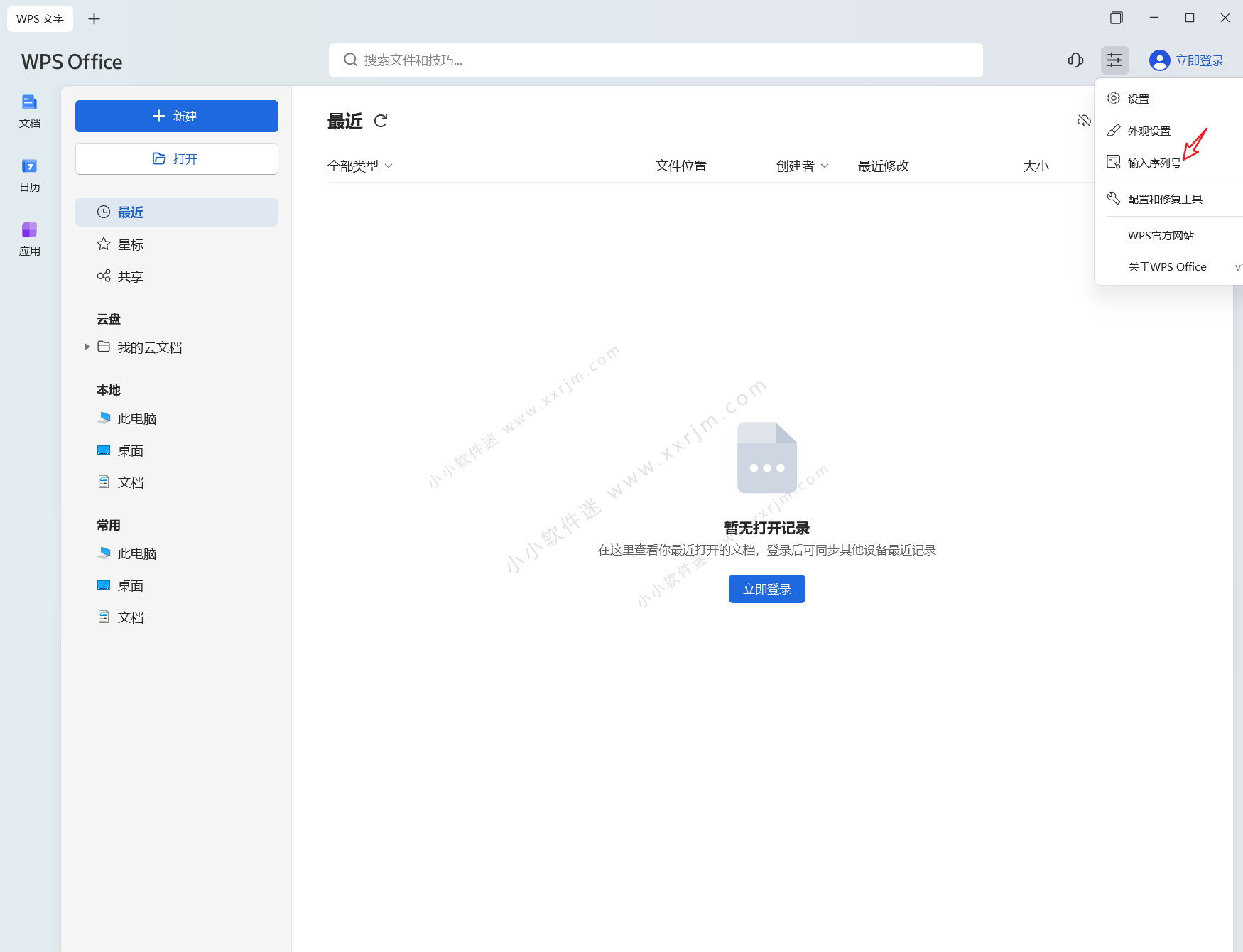1243x952 pixels.
Task: Select 最近 in the sidebar
Action: tap(176, 212)
